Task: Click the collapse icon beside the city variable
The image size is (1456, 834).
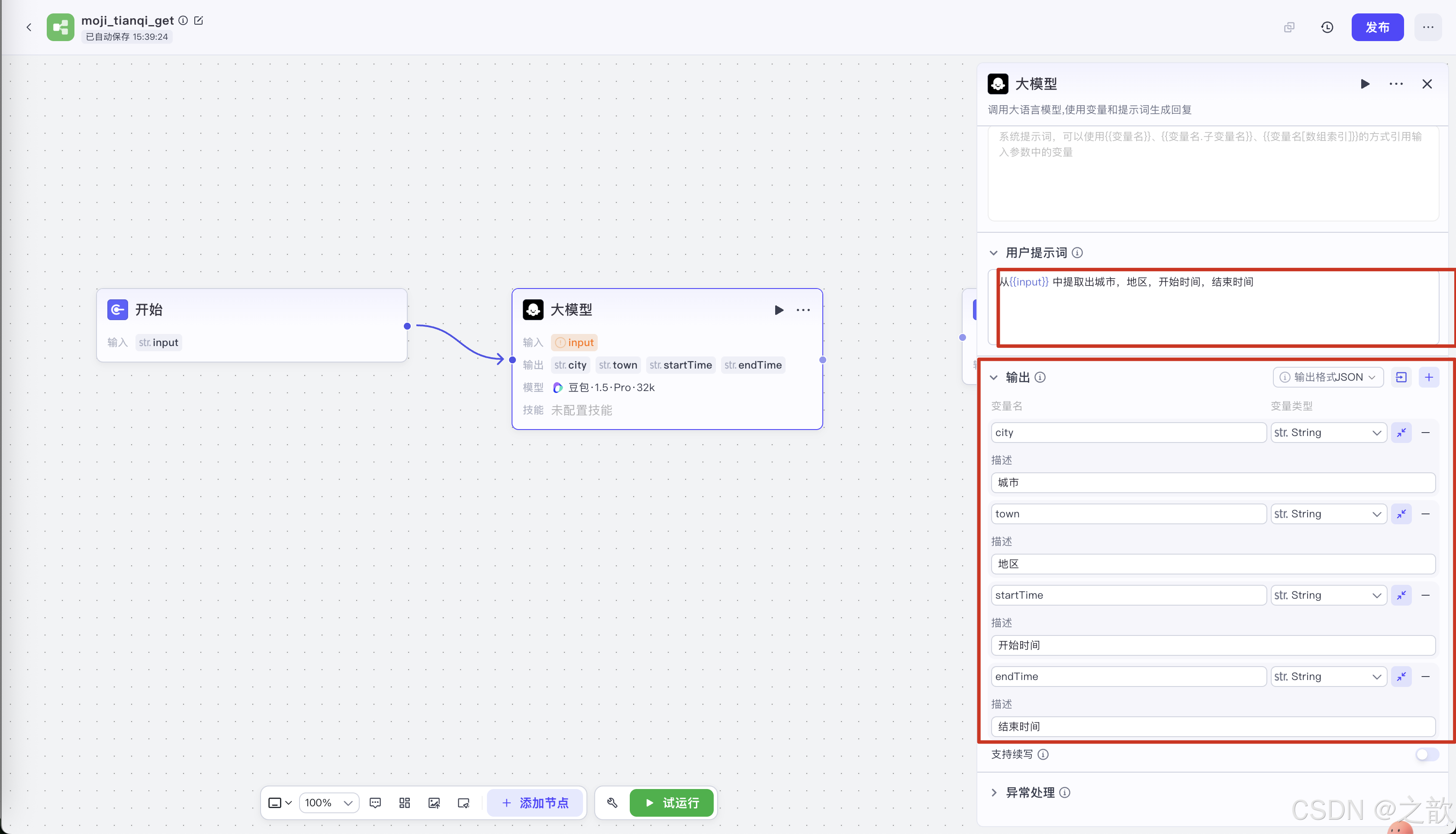Action: (1401, 433)
